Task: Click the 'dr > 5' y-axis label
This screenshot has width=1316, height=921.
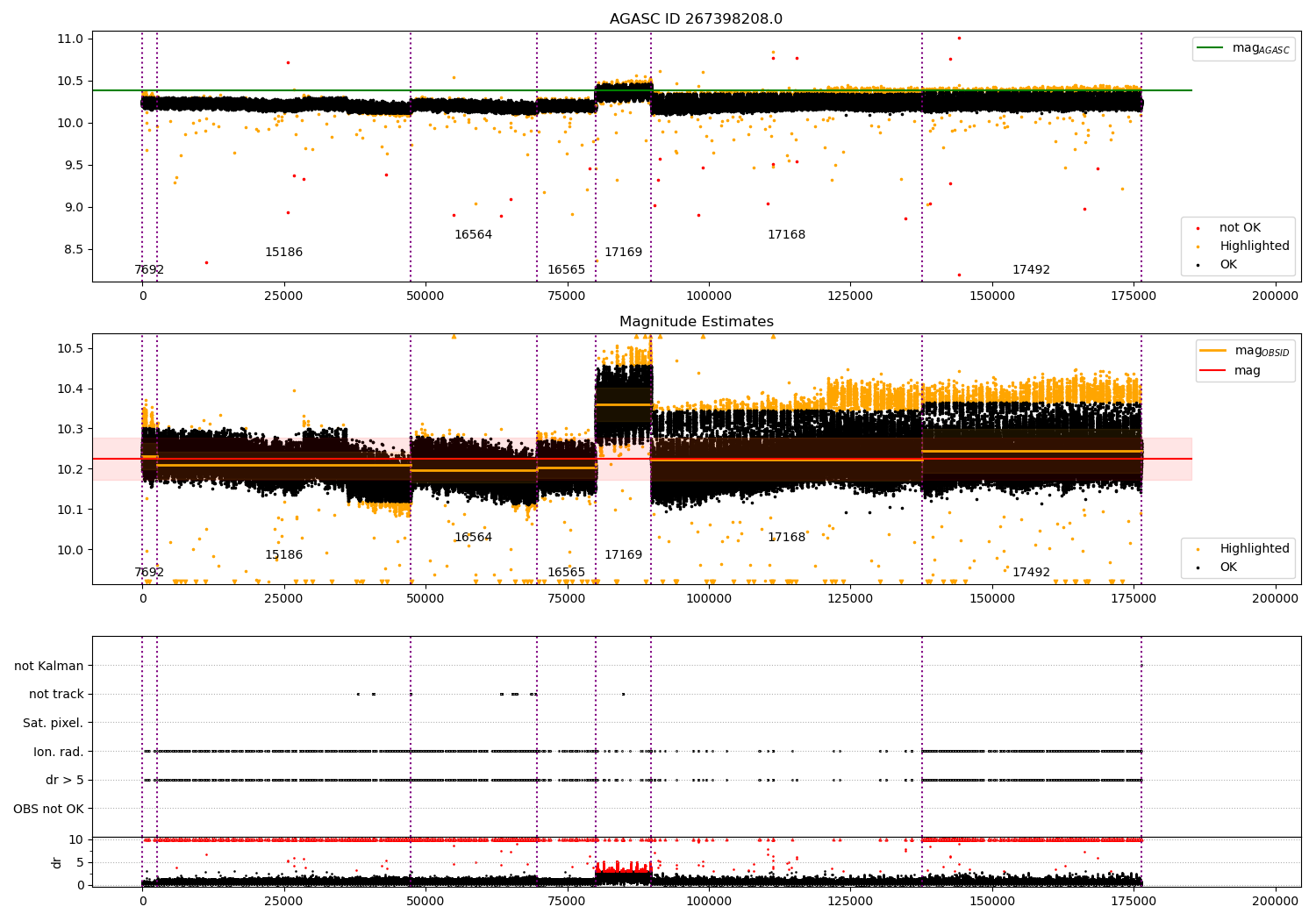Action: [65, 781]
